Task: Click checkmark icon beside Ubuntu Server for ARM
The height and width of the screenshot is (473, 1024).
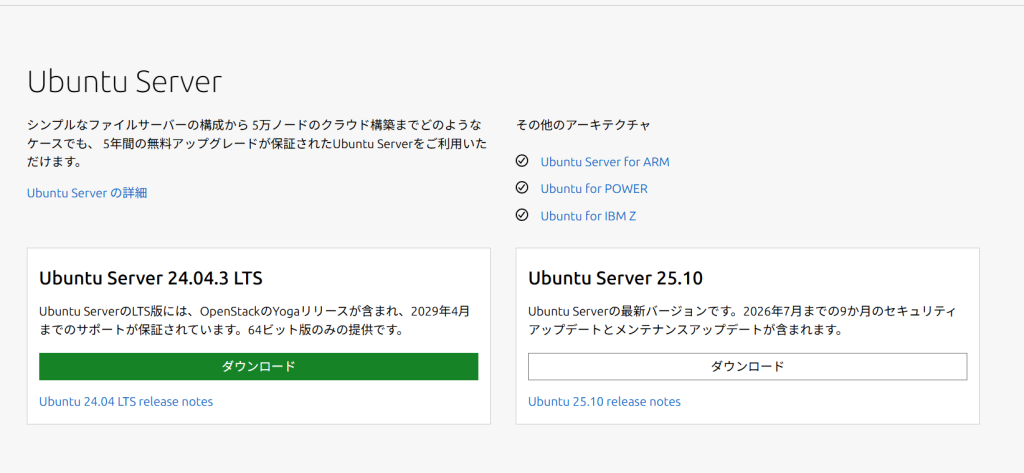Action: (x=521, y=161)
